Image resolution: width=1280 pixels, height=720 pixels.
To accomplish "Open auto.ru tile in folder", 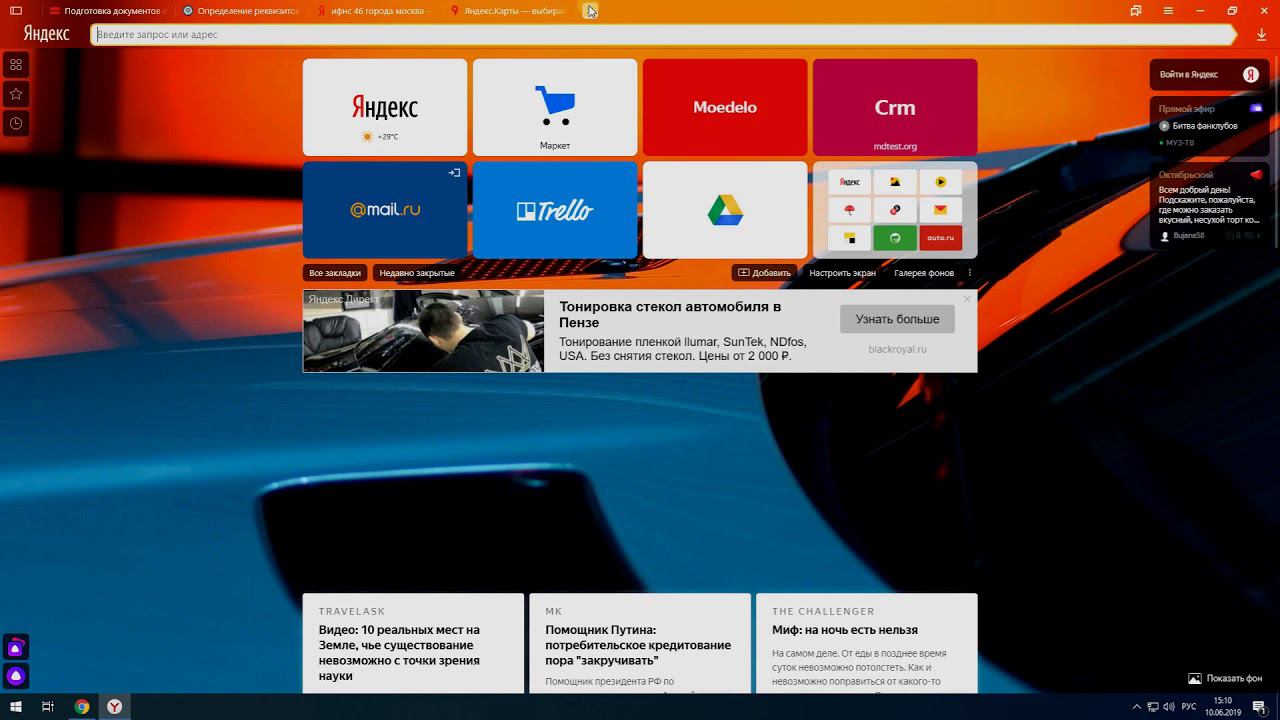I will tap(940, 238).
